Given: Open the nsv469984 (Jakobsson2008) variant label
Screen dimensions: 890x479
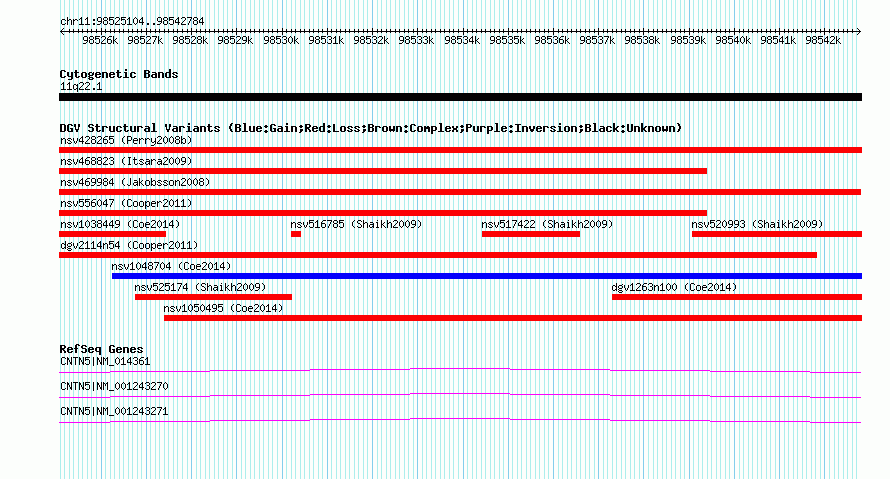Looking at the screenshot, I should pos(135,182).
